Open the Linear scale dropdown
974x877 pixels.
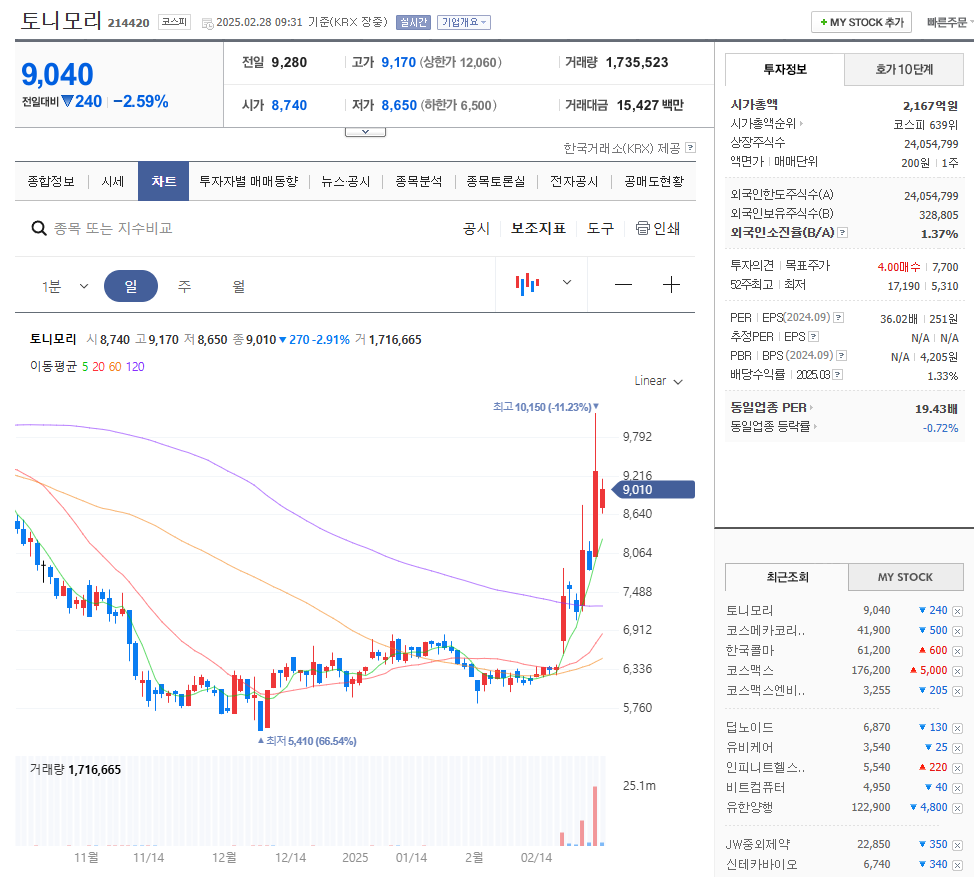point(658,381)
